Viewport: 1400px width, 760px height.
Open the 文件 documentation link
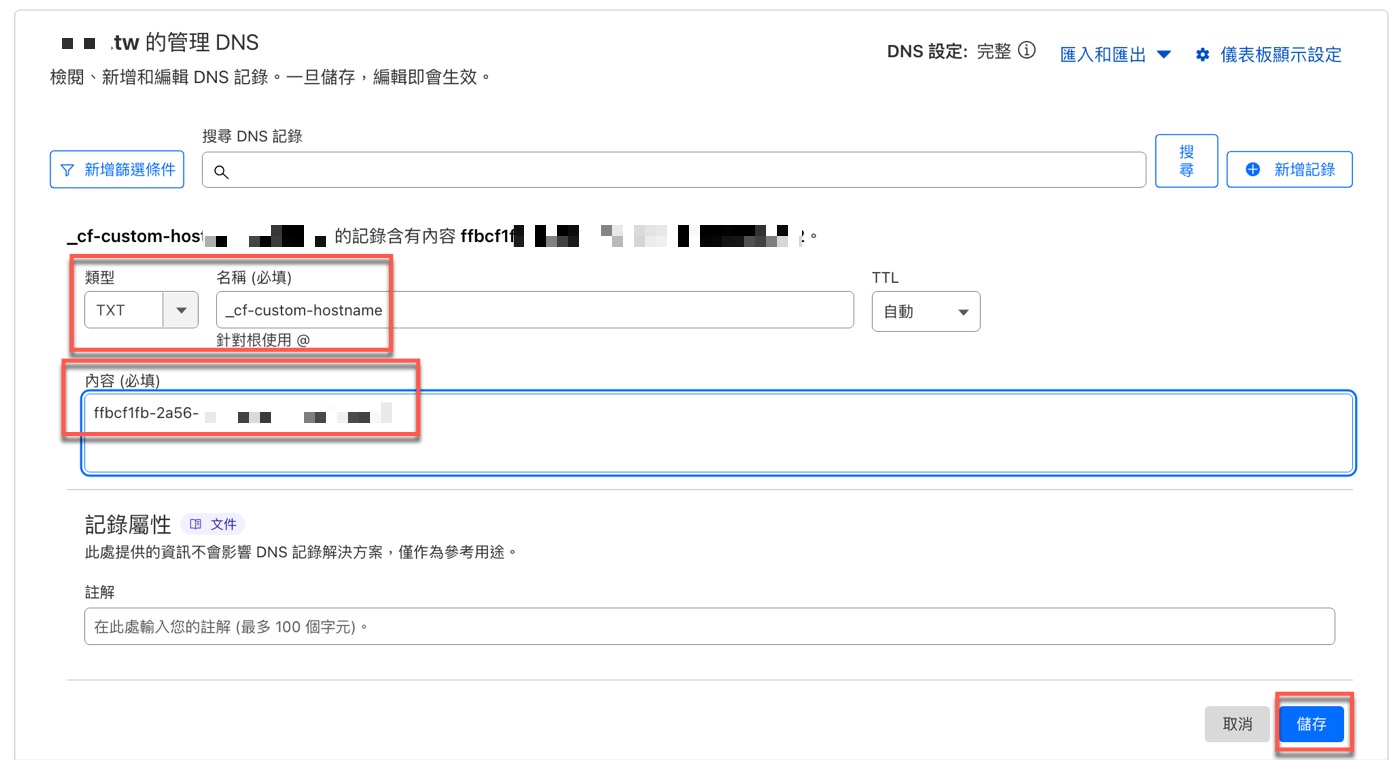click(x=213, y=524)
